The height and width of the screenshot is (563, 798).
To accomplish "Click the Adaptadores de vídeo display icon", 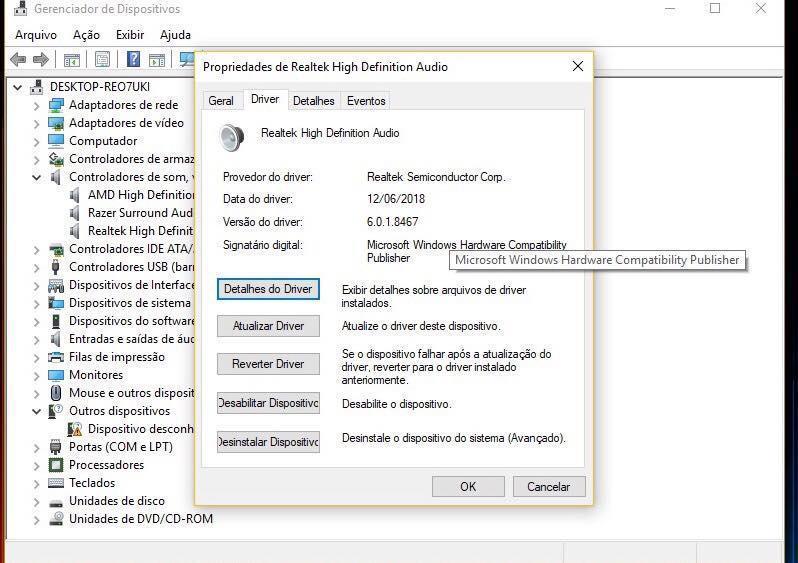I will point(56,123).
